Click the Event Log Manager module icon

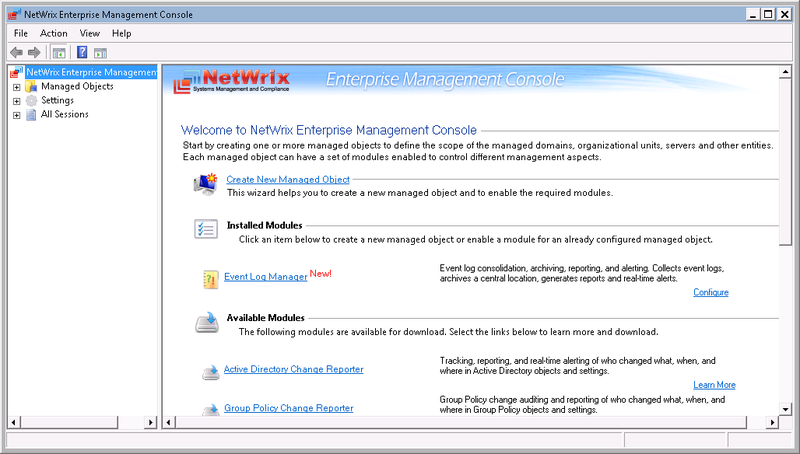[x=210, y=279]
